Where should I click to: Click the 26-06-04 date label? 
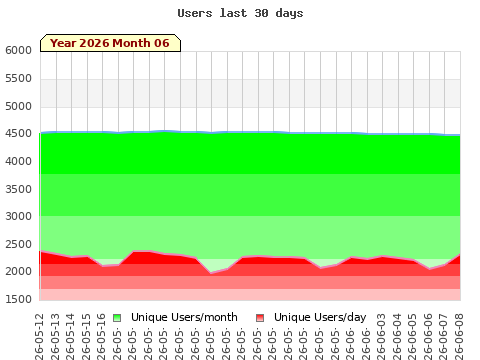coord(397,337)
